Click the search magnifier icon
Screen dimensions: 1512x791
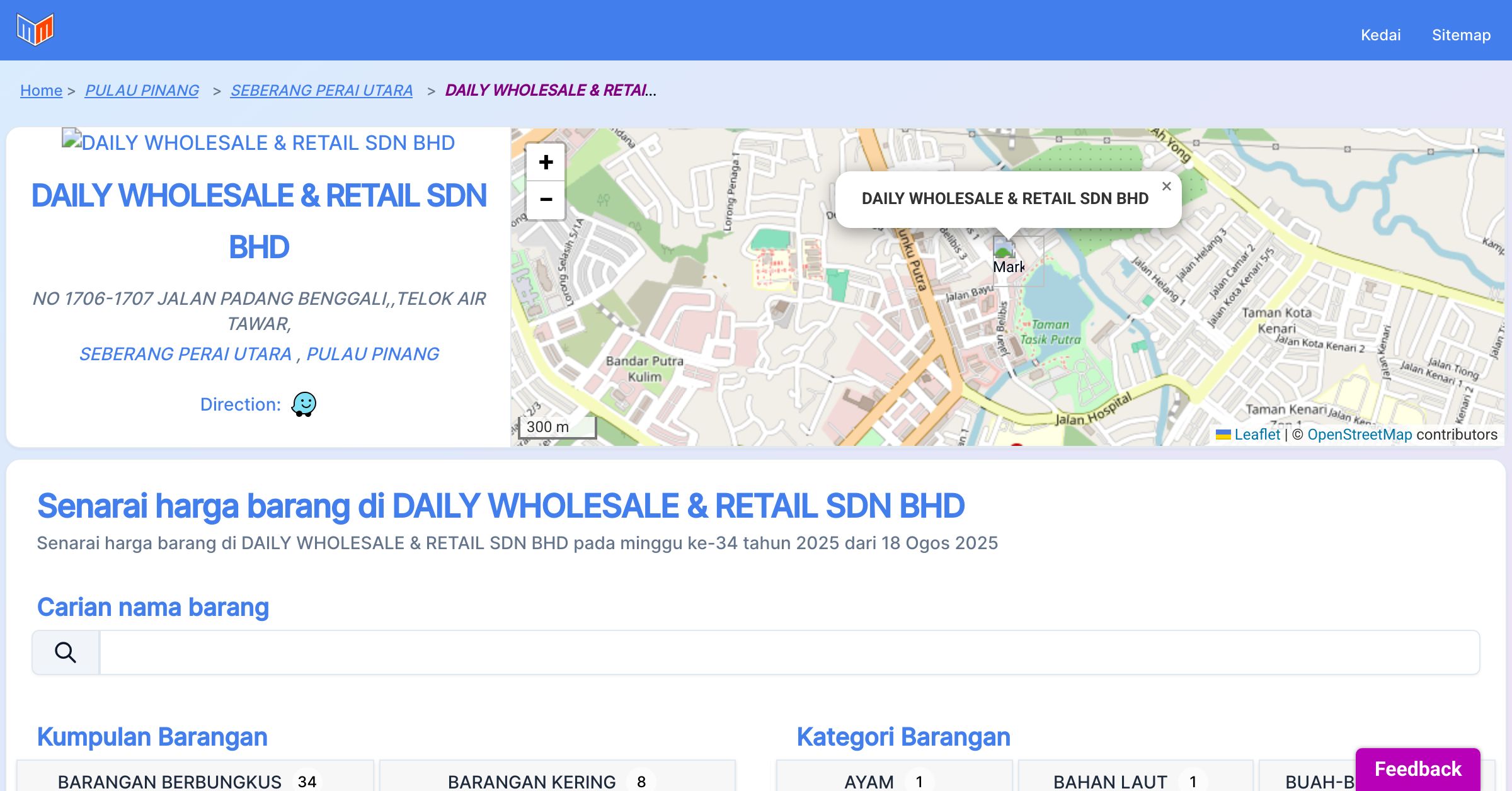click(66, 652)
